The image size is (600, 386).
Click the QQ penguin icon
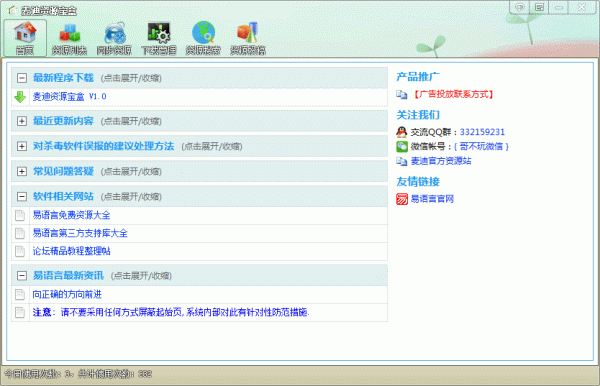coord(402,132)
